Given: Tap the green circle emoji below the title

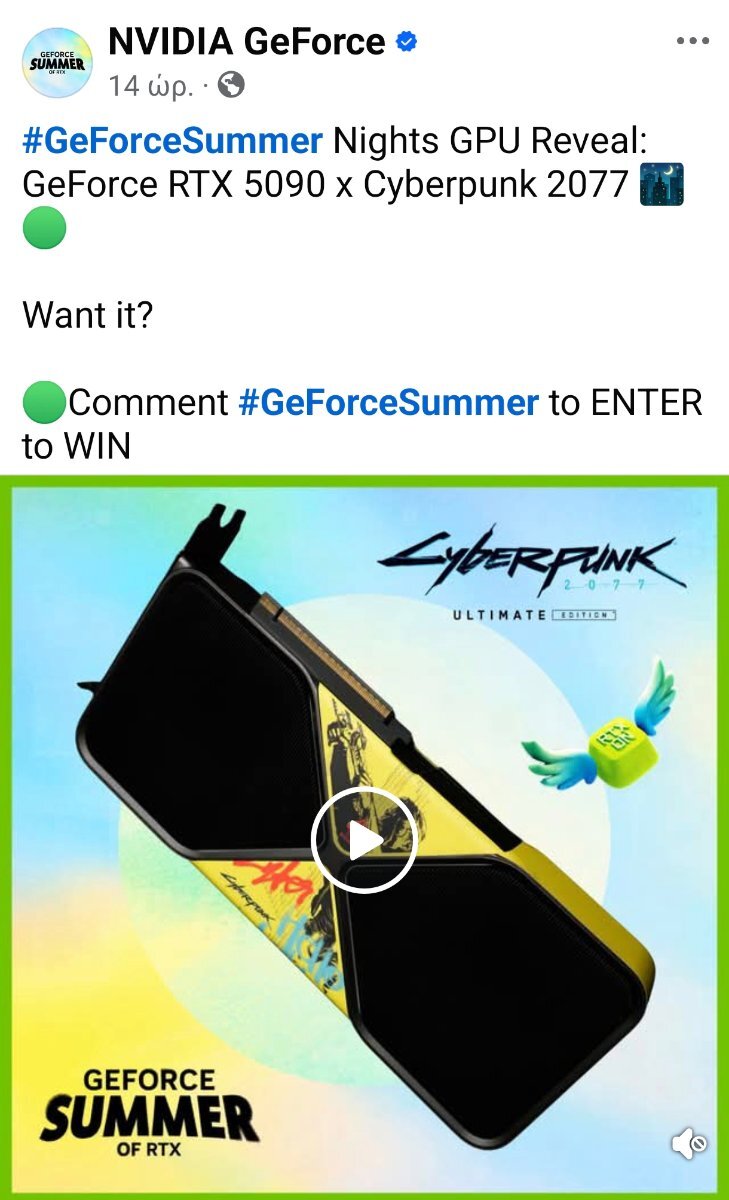Looking at the screenshot, I should pyautogui.click(x=44, y=229).
